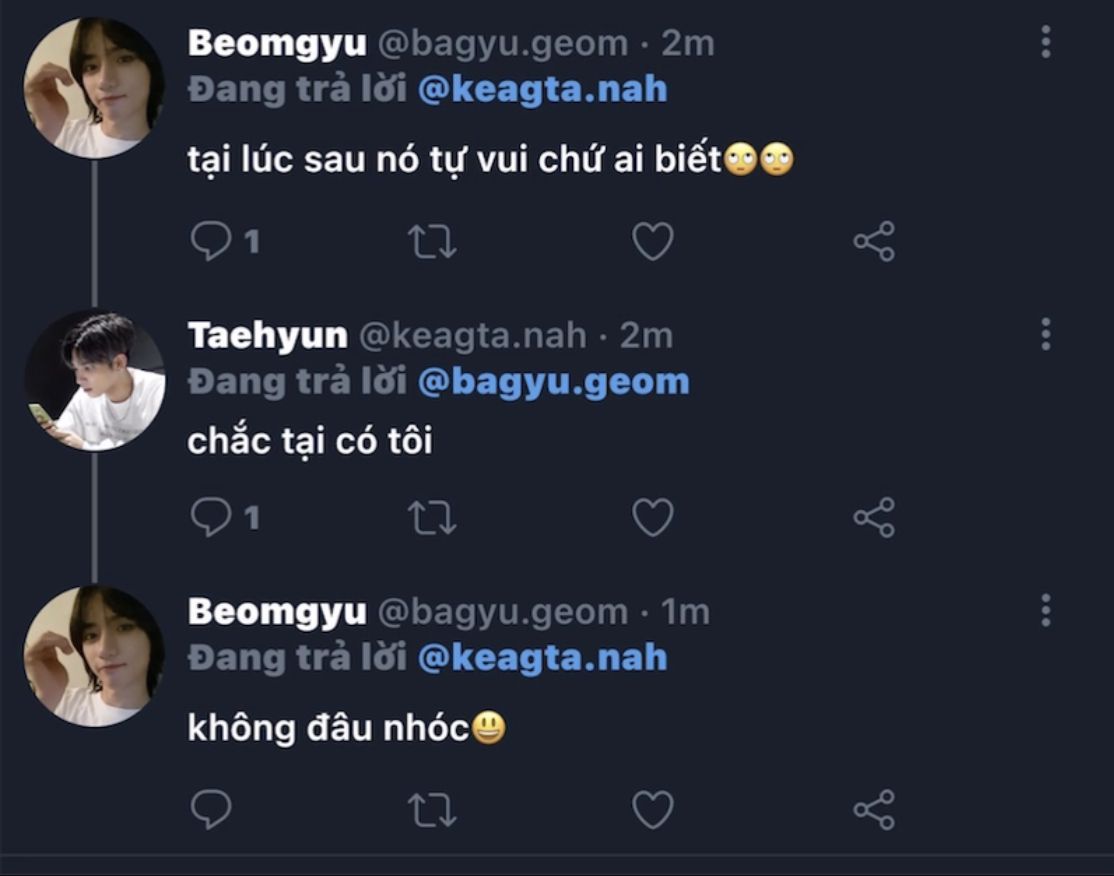The height and width of the screenshot is (876, 1114).
Task: Click the Taehyun display name
Action: click(267, 335)
